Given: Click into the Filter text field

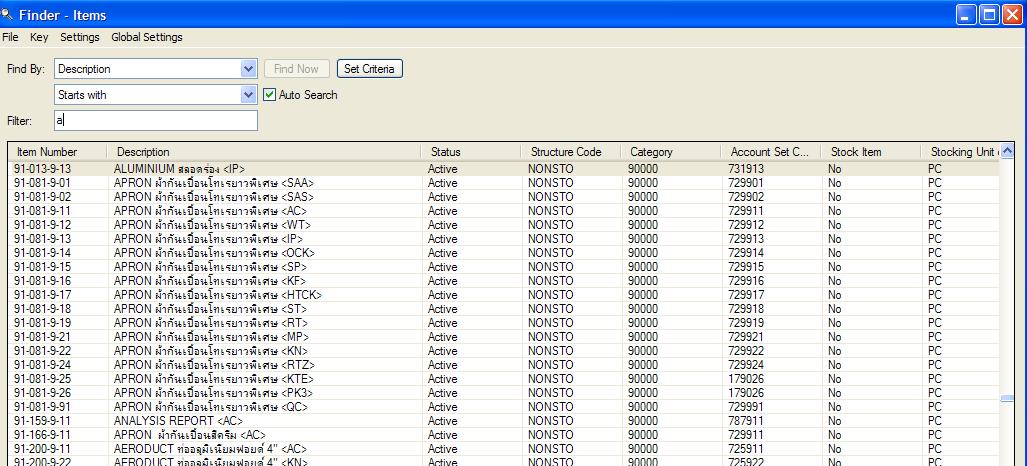Looking at the screenshot, I should [156, 121].
